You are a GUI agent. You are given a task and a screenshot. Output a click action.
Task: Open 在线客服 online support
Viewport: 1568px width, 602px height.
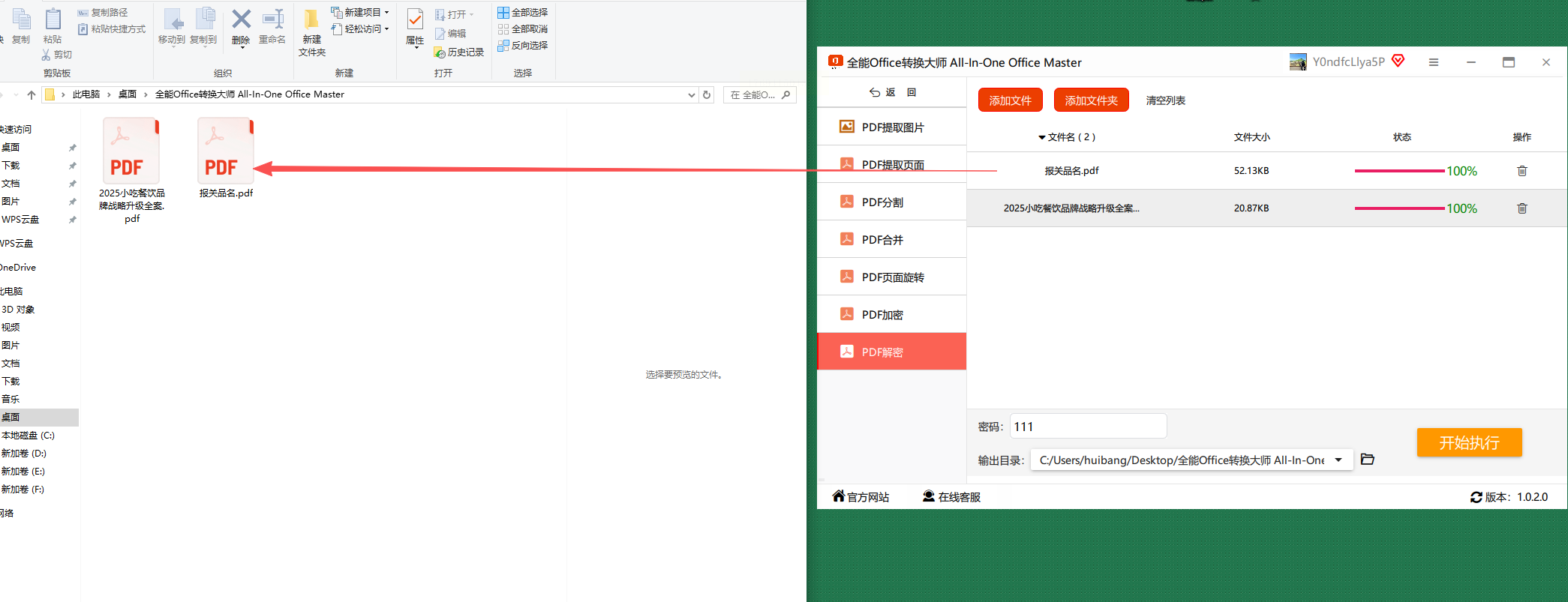(x=951, y=496)
